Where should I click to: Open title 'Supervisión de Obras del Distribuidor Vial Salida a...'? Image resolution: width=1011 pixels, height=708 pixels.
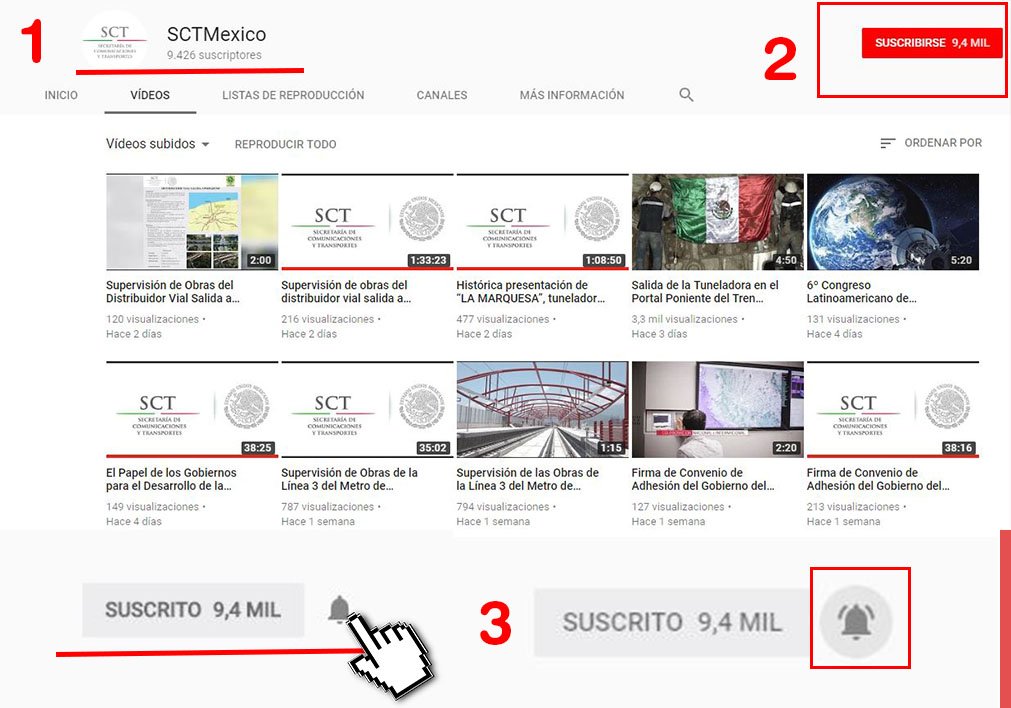tap(173, 291)
